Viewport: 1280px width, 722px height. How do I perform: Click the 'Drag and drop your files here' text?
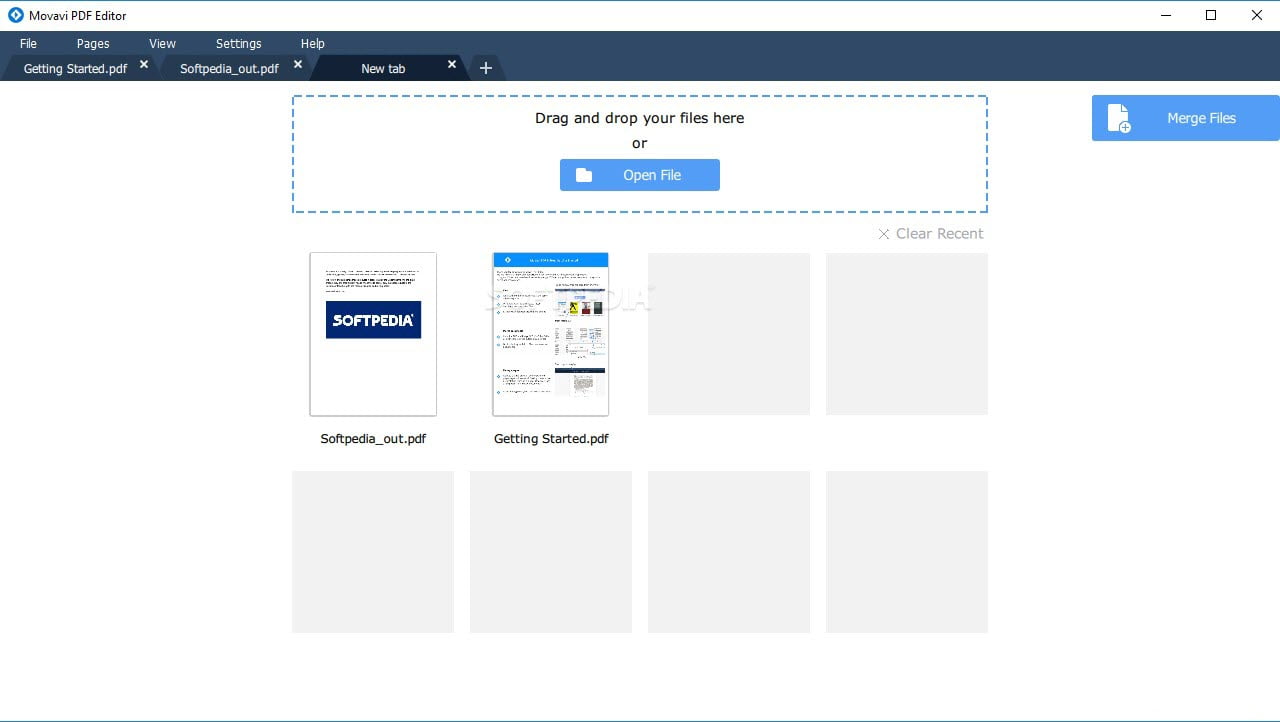click(x=640, y=118)
